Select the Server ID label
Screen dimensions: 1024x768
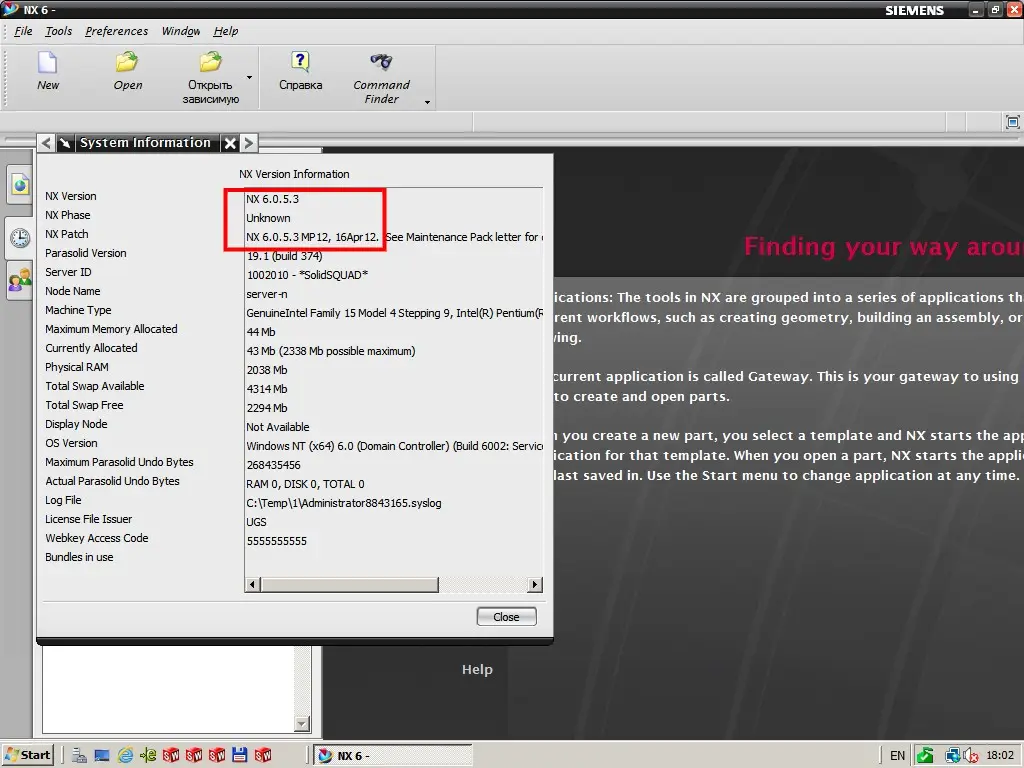tap(68, 272)
